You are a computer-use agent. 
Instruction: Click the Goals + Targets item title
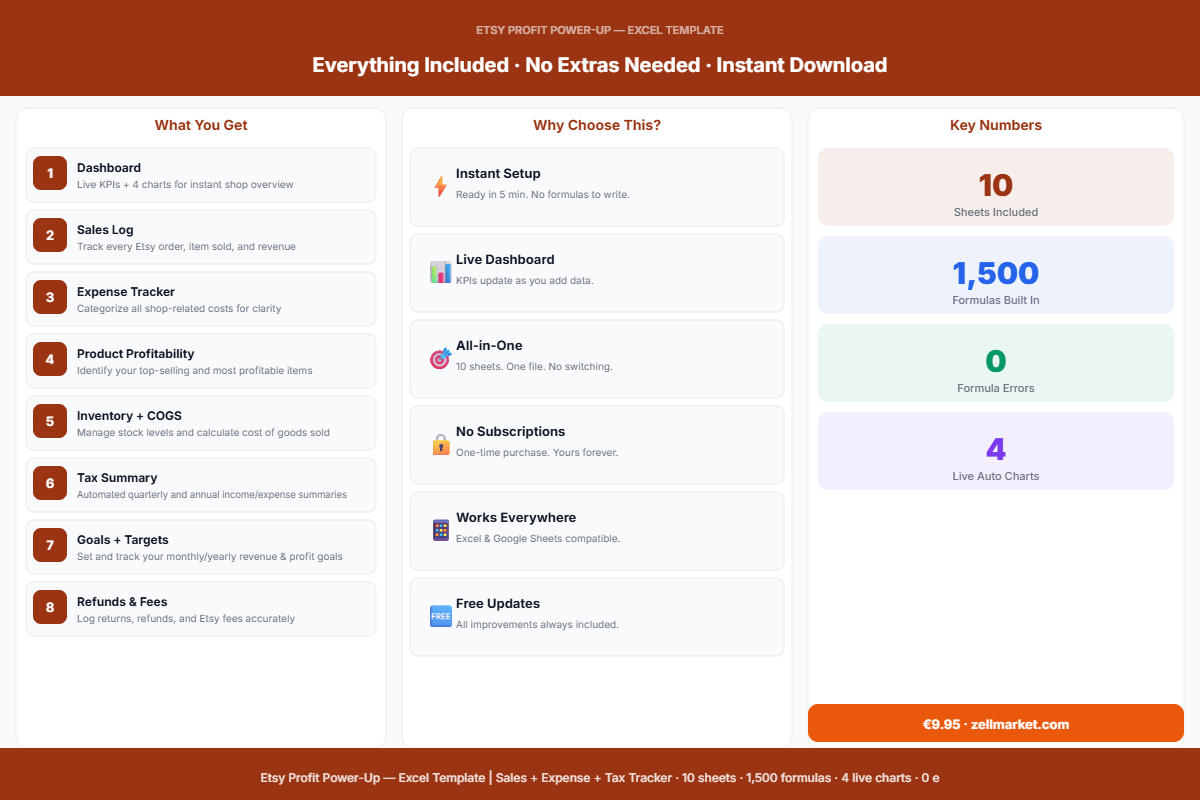coord(123,540)
